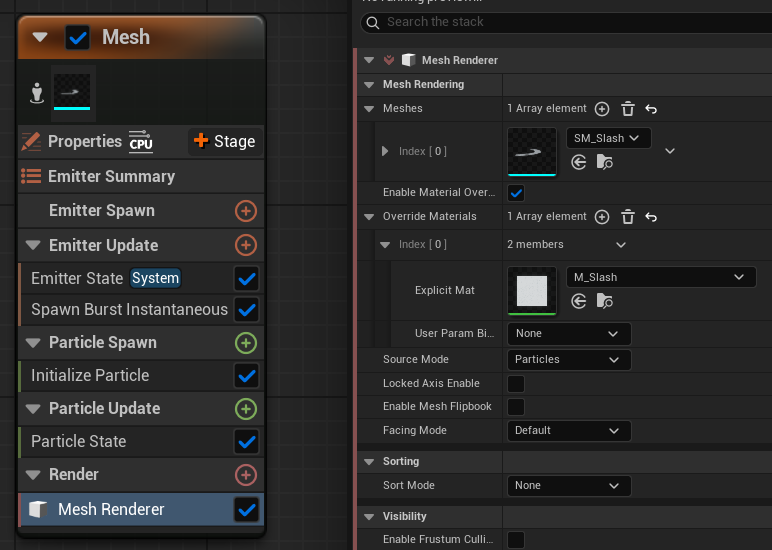Enable the Locked Axis Enable checkbox
772x550 pixels.
pyautogui.click(x=516, y=384)
